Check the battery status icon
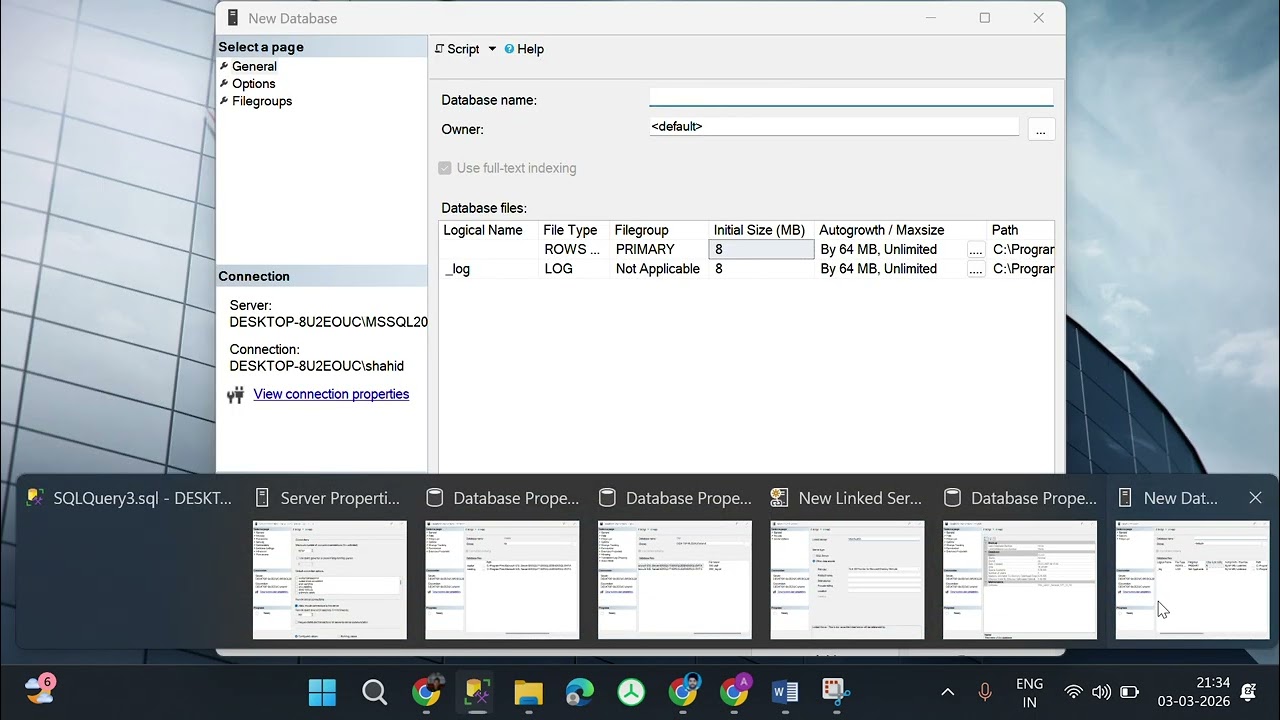Viewport: 1280px width, 720px height. (x=1129, y=692)
